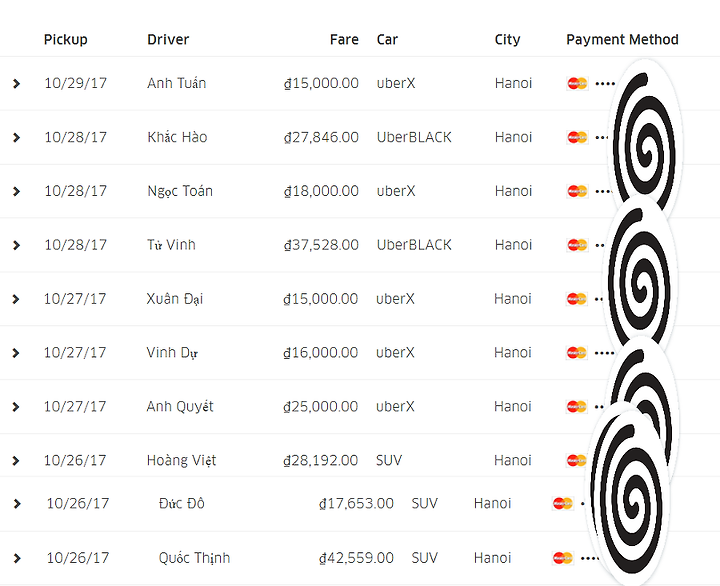Expand the Ngọc Toán trip details arrow
720x586 pixels.
coord(17,191)
